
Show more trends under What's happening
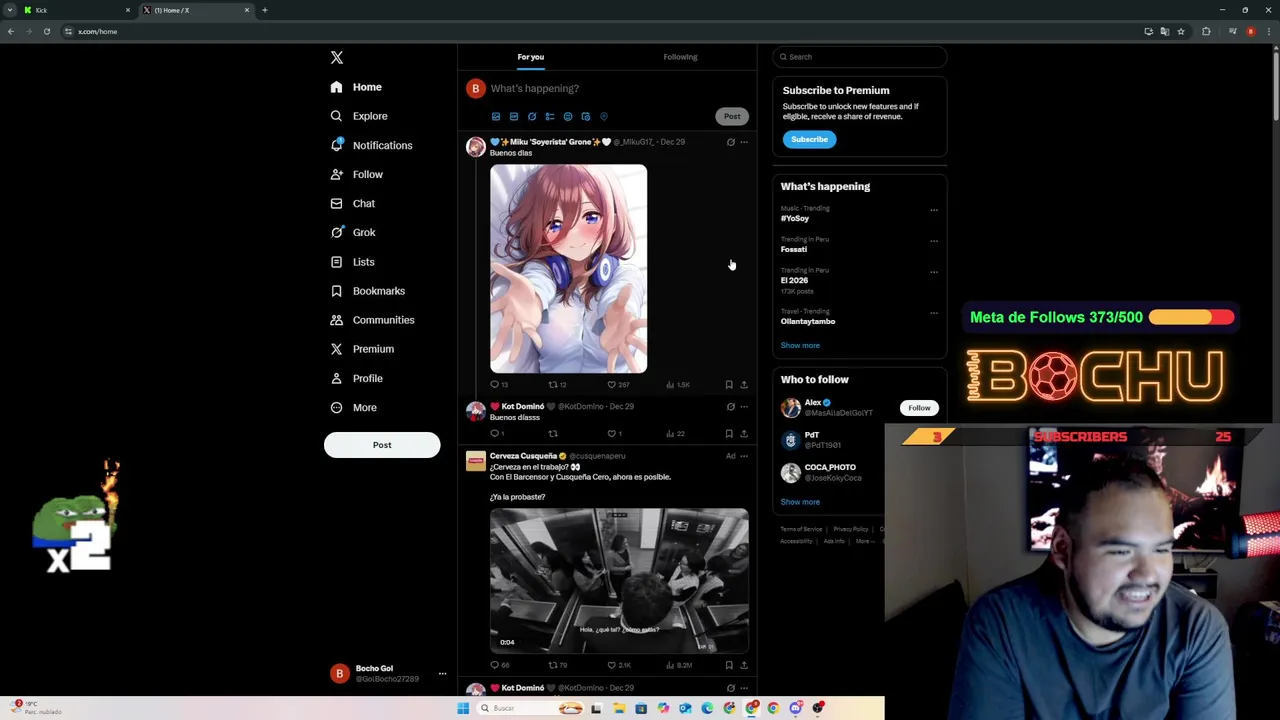[x=800, y=345]
